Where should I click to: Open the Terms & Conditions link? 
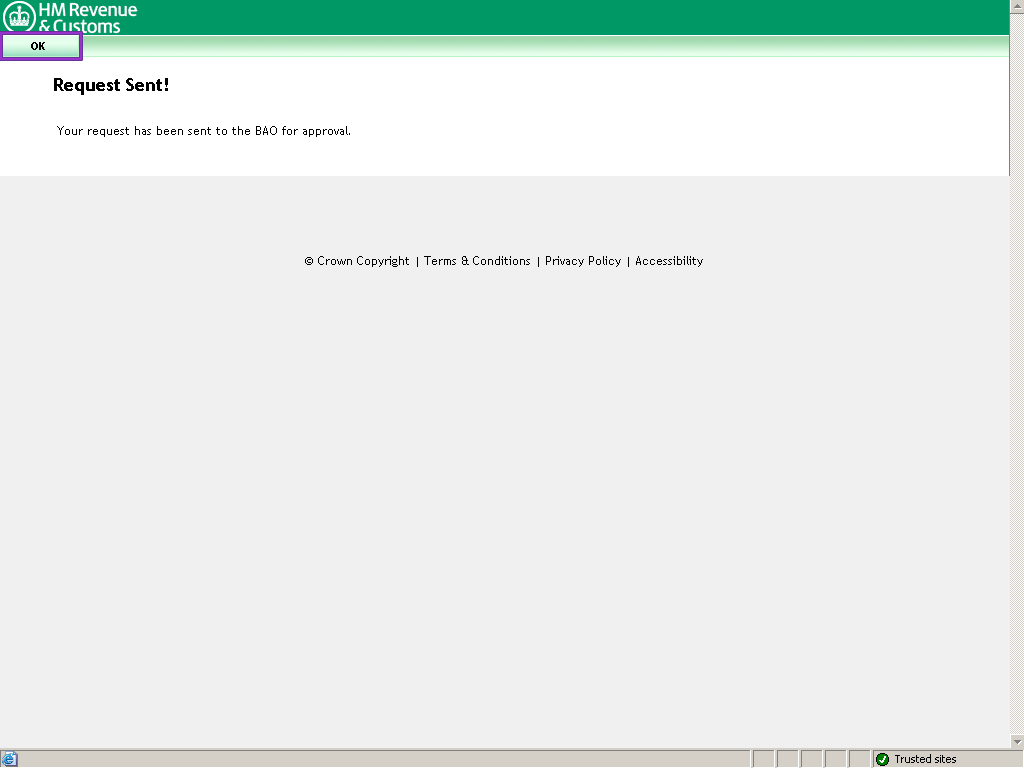477,261
